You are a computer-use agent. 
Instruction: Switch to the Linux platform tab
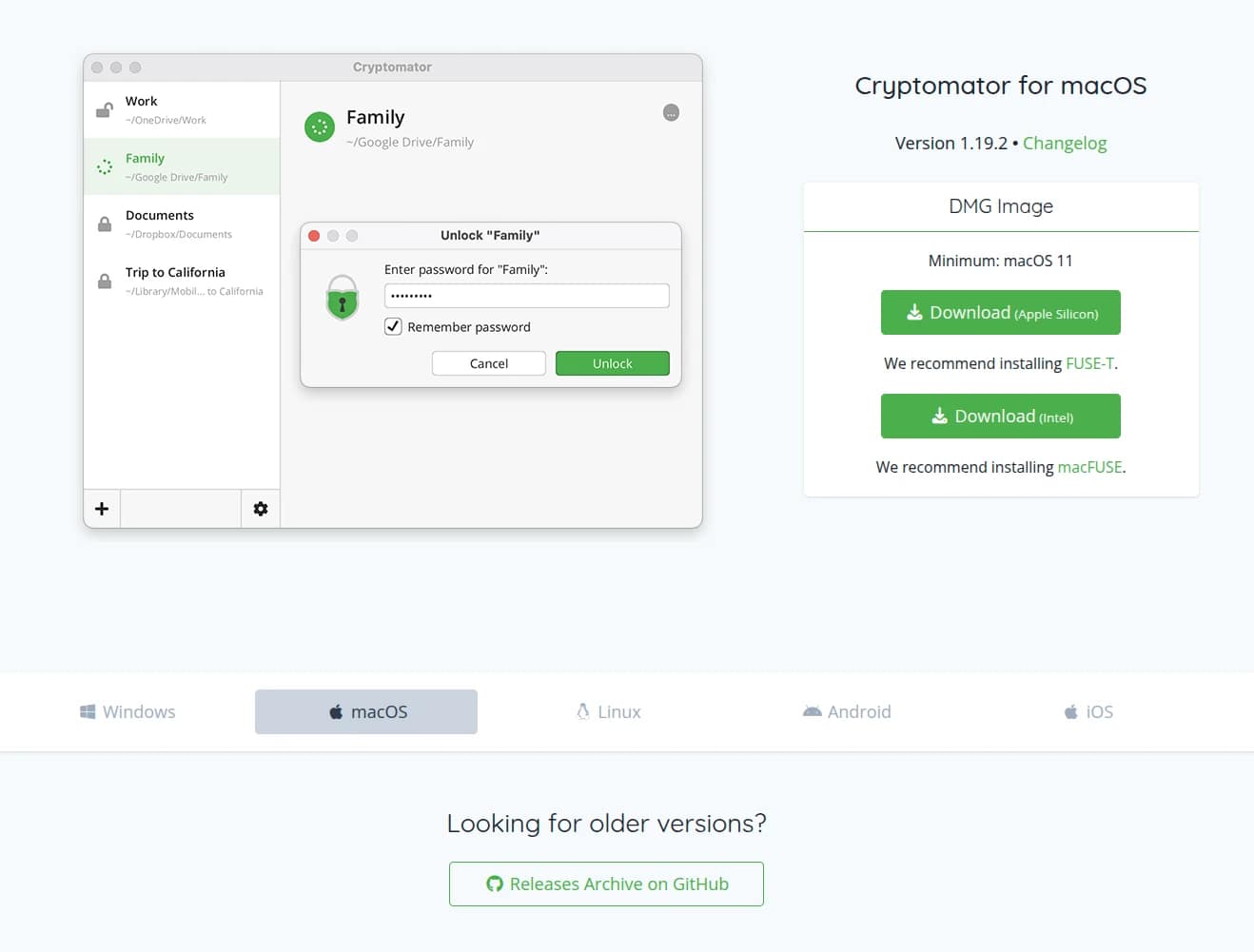click(607, 711)
